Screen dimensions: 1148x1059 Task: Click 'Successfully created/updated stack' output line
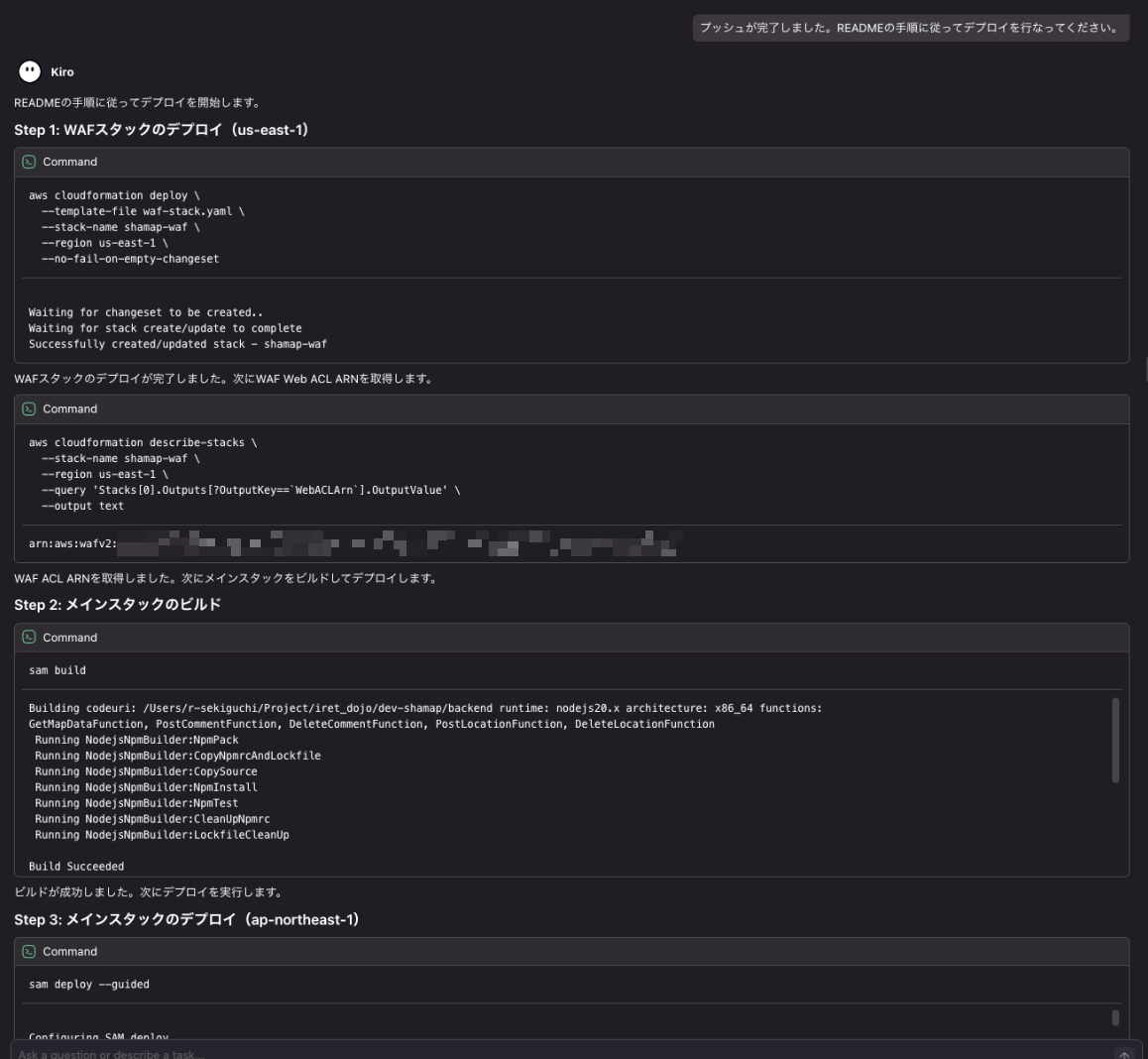[x=177, y=344]
